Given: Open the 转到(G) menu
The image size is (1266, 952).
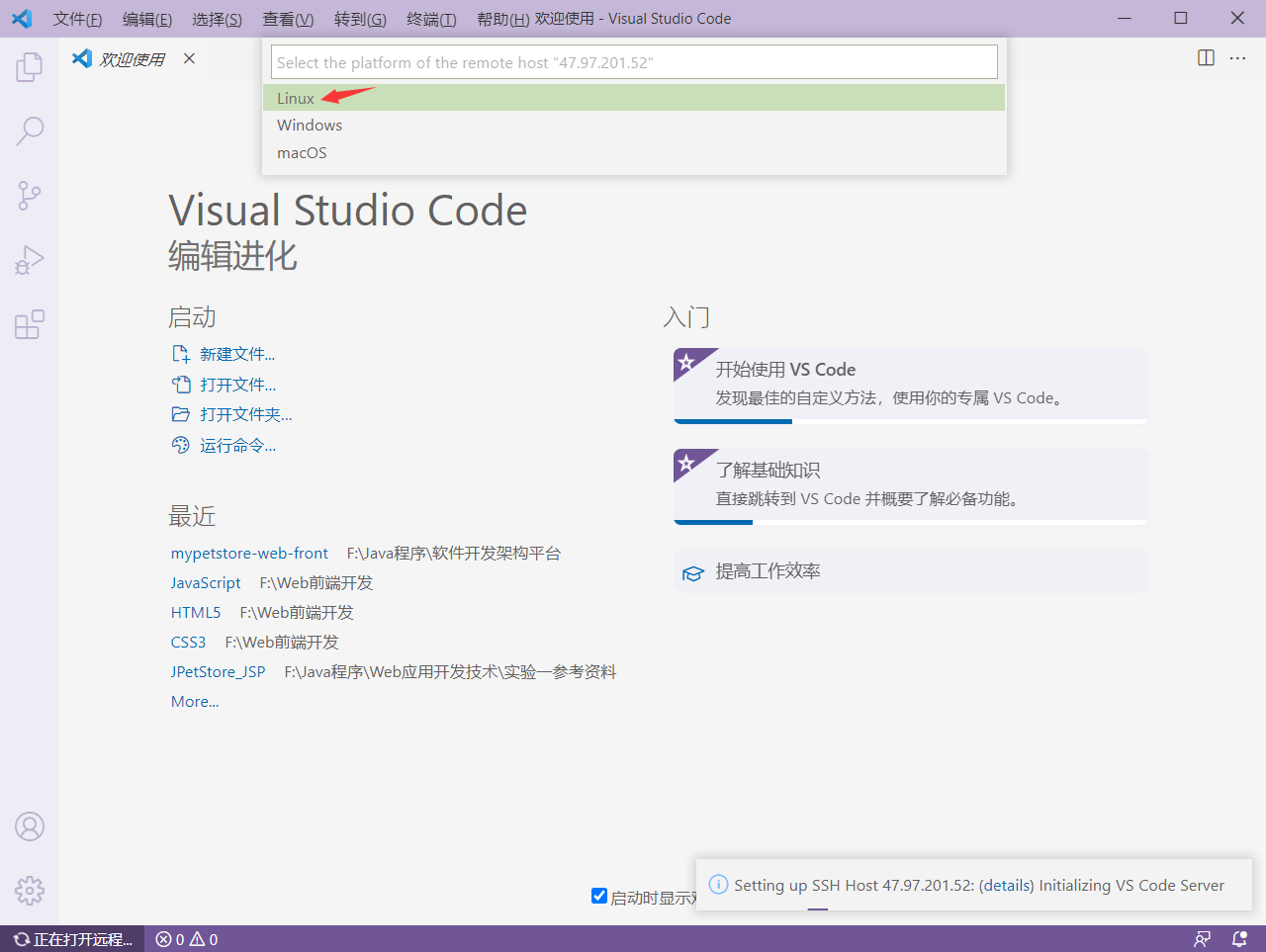Looking at the screenshot, I should click(360, 19).
